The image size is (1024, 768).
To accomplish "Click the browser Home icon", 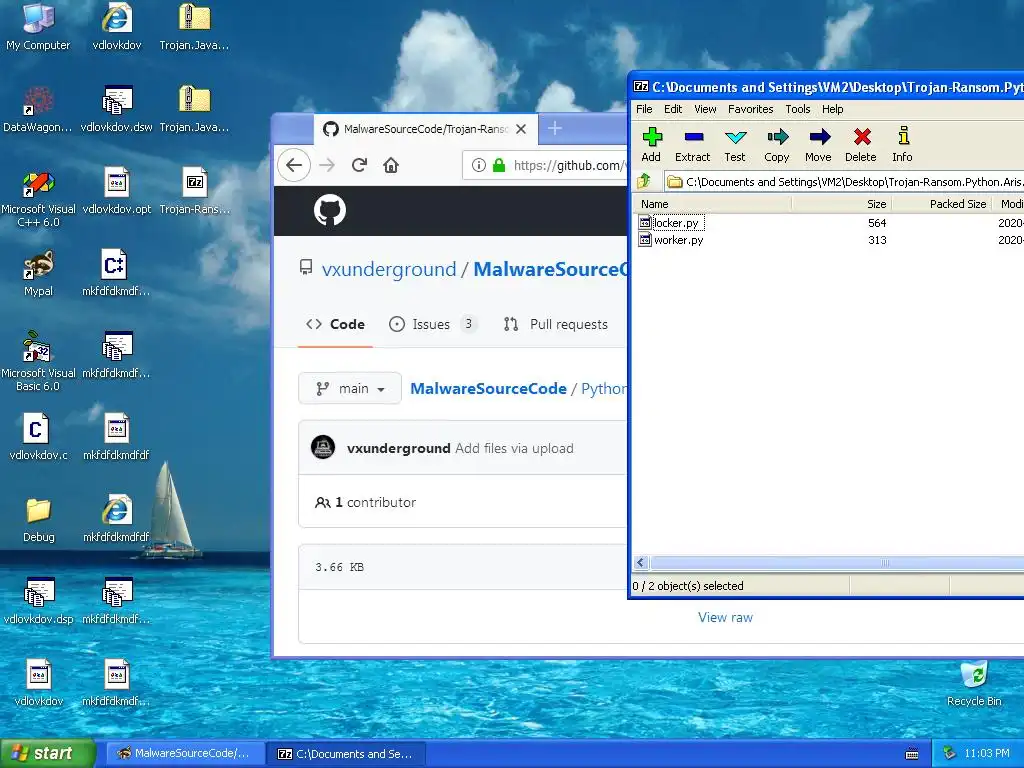I will pos(391,165).
